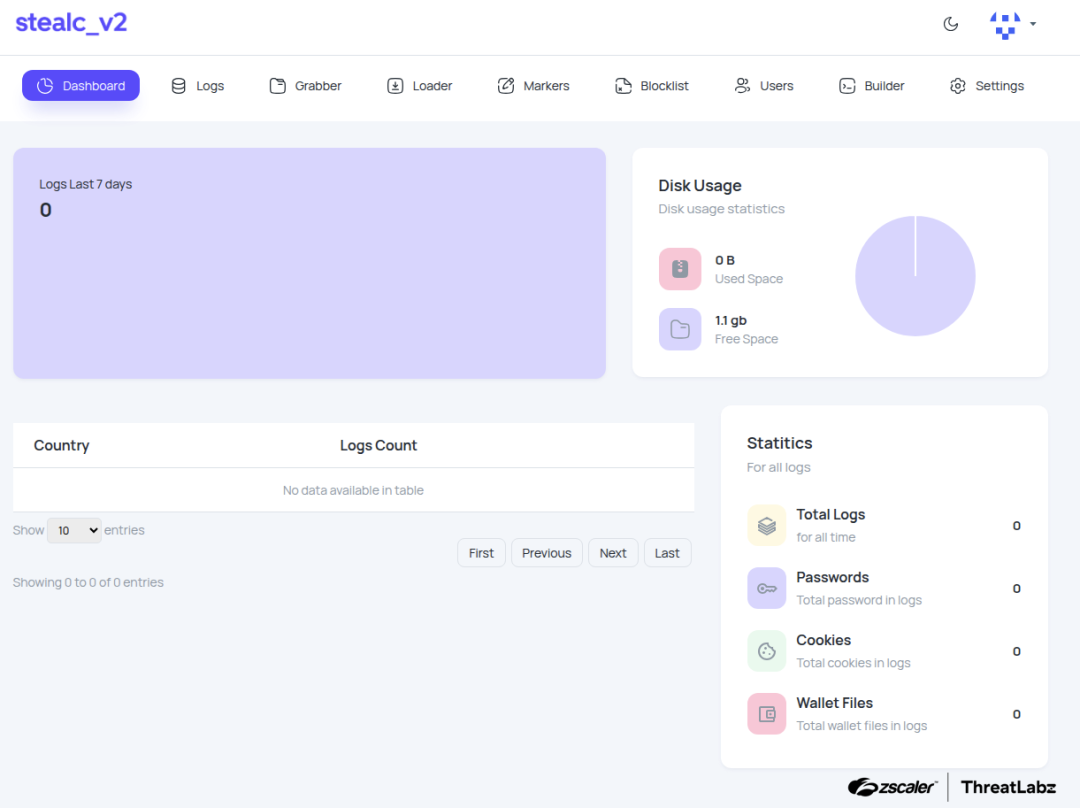Click the Passwords key icon in Statistics
Image resolution: width=1080 pixels, height=808 pixels.
[766, 588]
